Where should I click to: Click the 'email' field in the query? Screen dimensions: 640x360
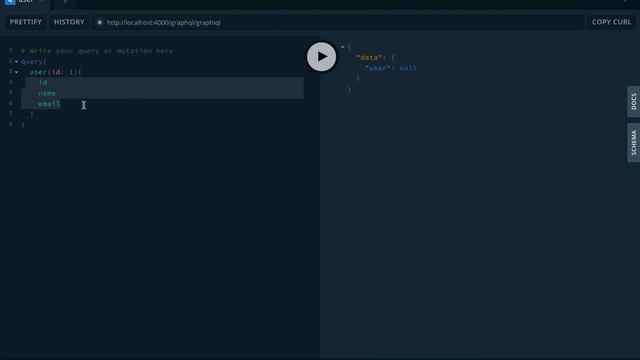(x=49, y=104)
